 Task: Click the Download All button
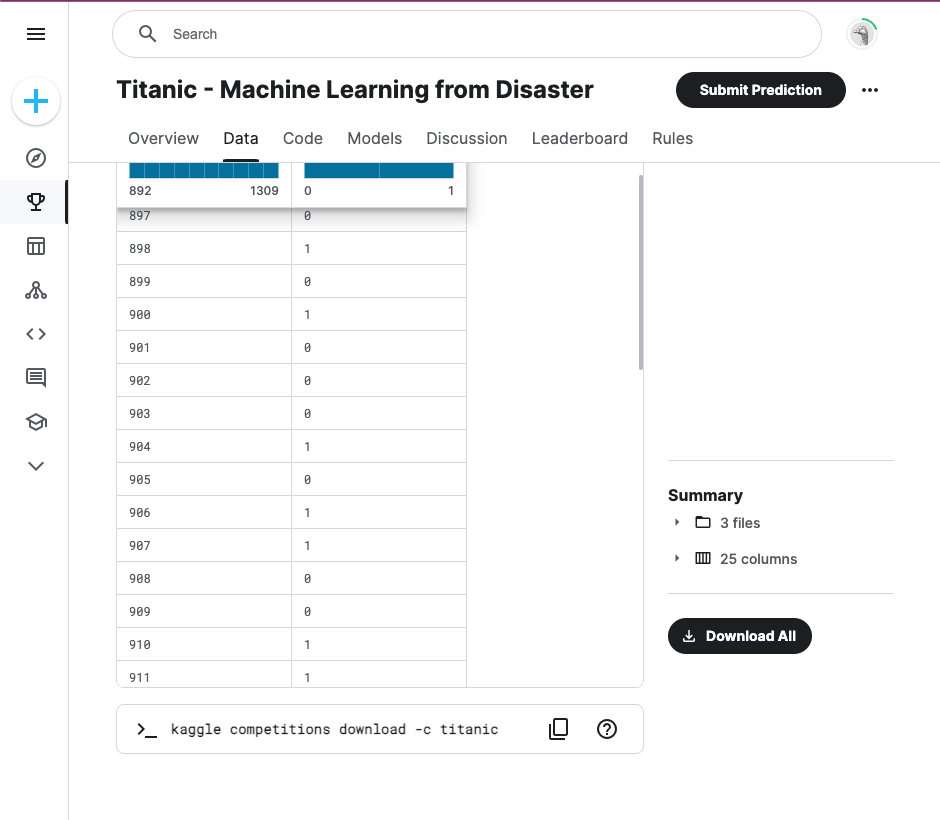pos(740,636)
